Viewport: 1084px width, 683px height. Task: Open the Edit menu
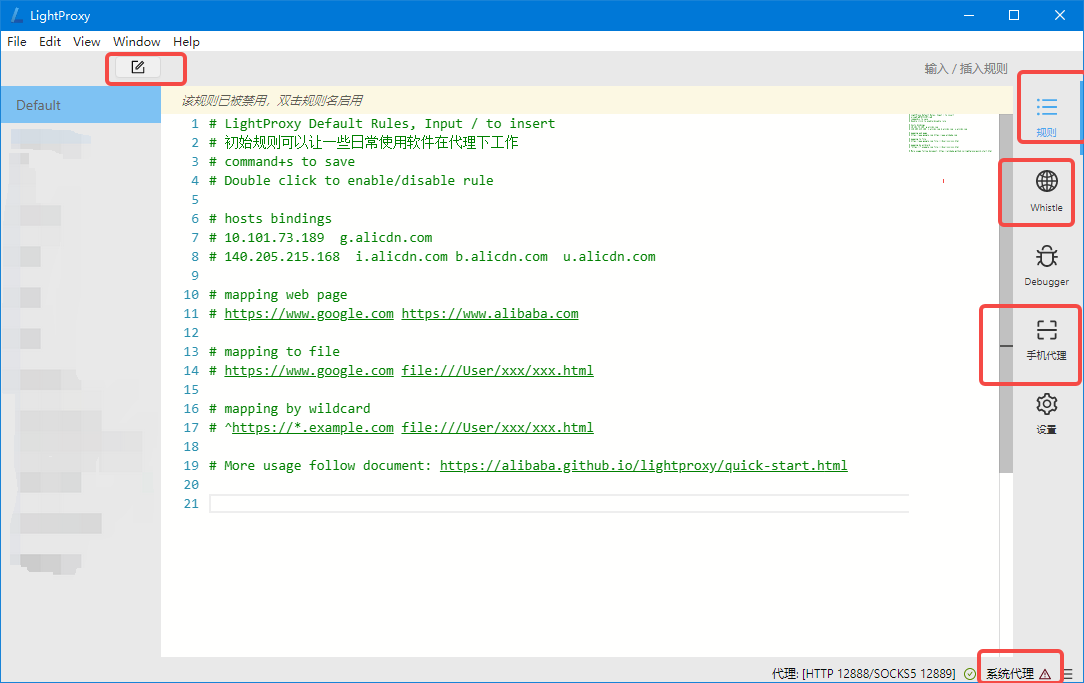coord(50,41)
